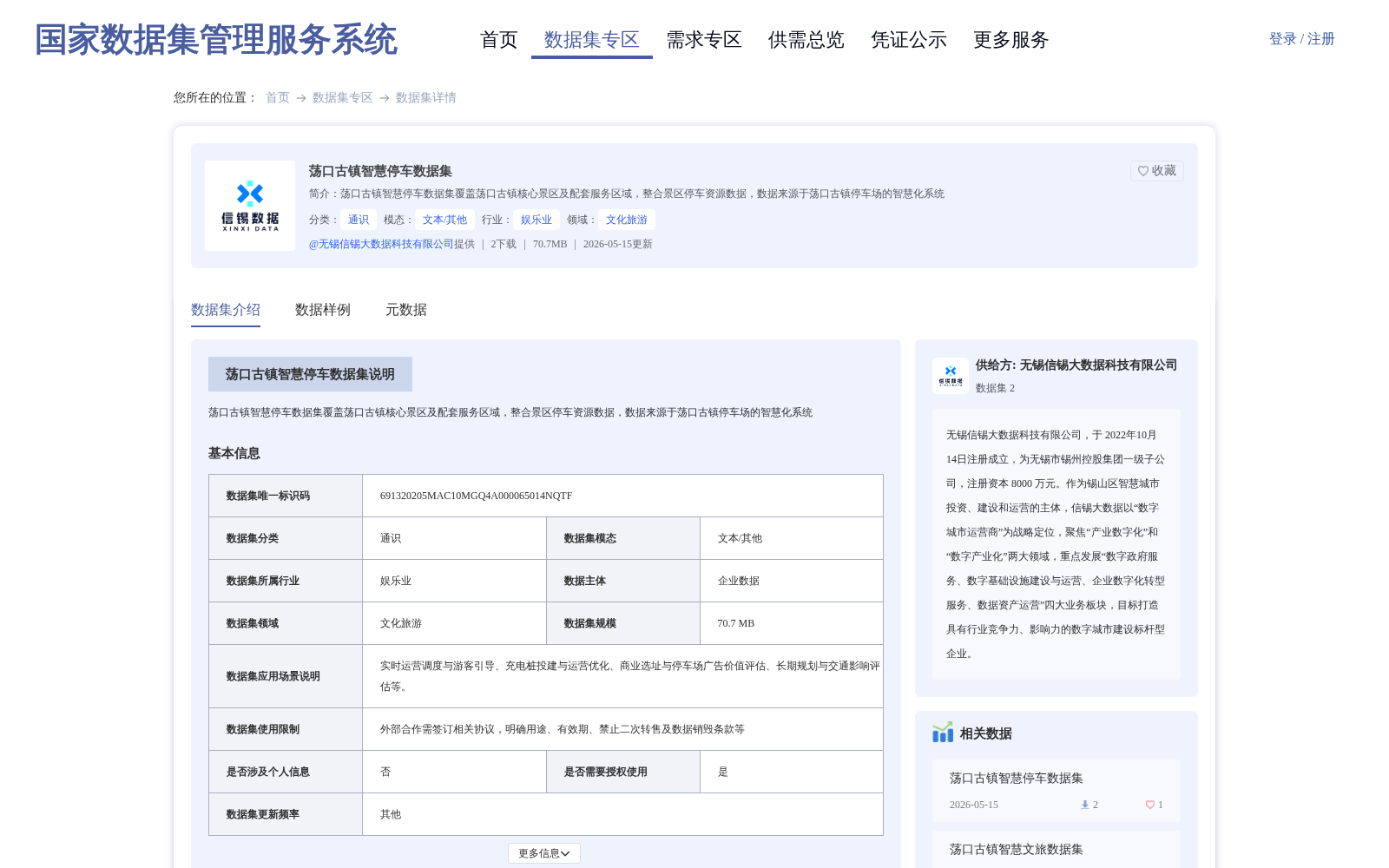Click the 文本/其他 modality tag
1389x868 pixels.
[444, 220]
